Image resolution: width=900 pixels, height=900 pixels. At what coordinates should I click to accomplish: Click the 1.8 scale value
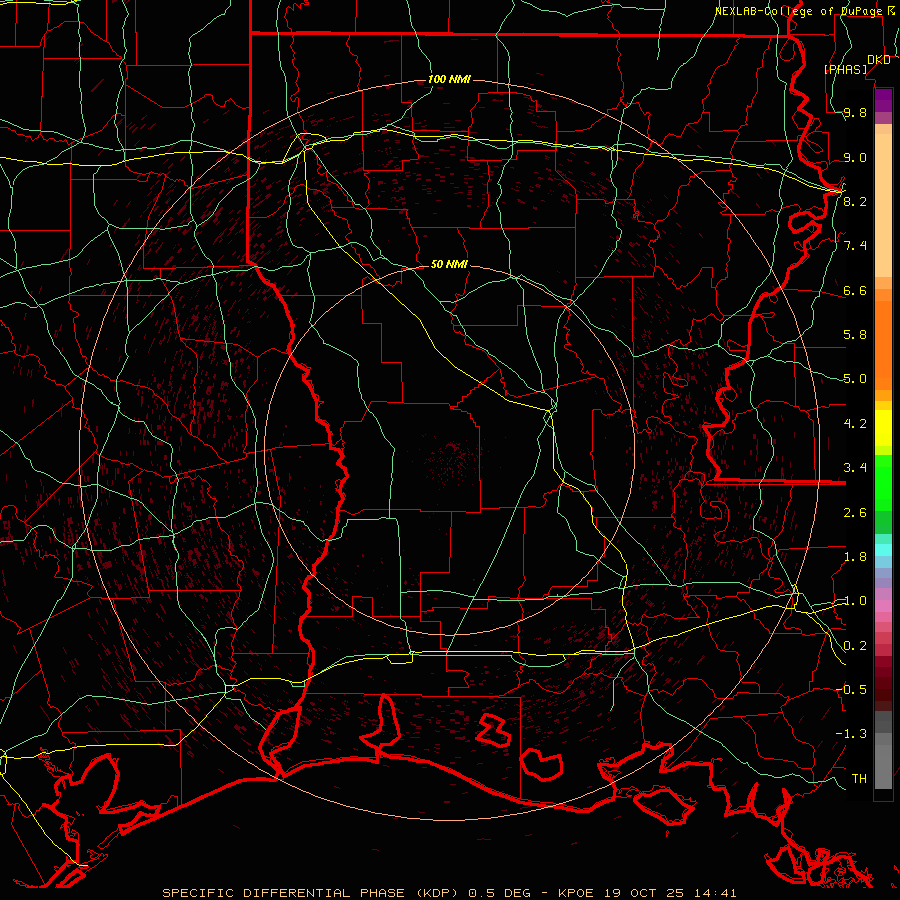pos(855,557)
